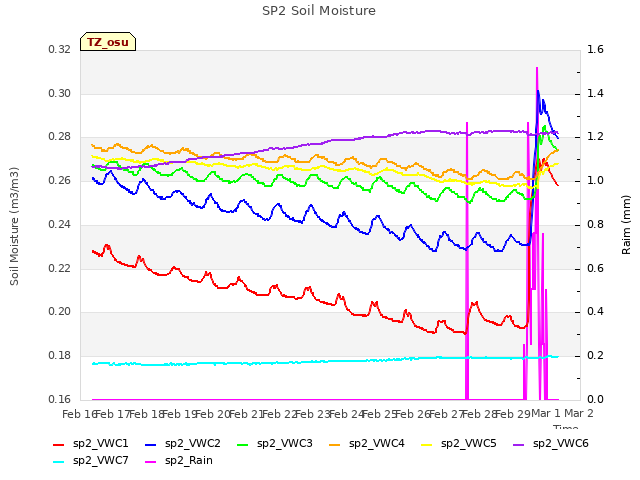Click the sp2_VWC1 legend label
Viewport: 640px width, 480px height.
[100, 443]
